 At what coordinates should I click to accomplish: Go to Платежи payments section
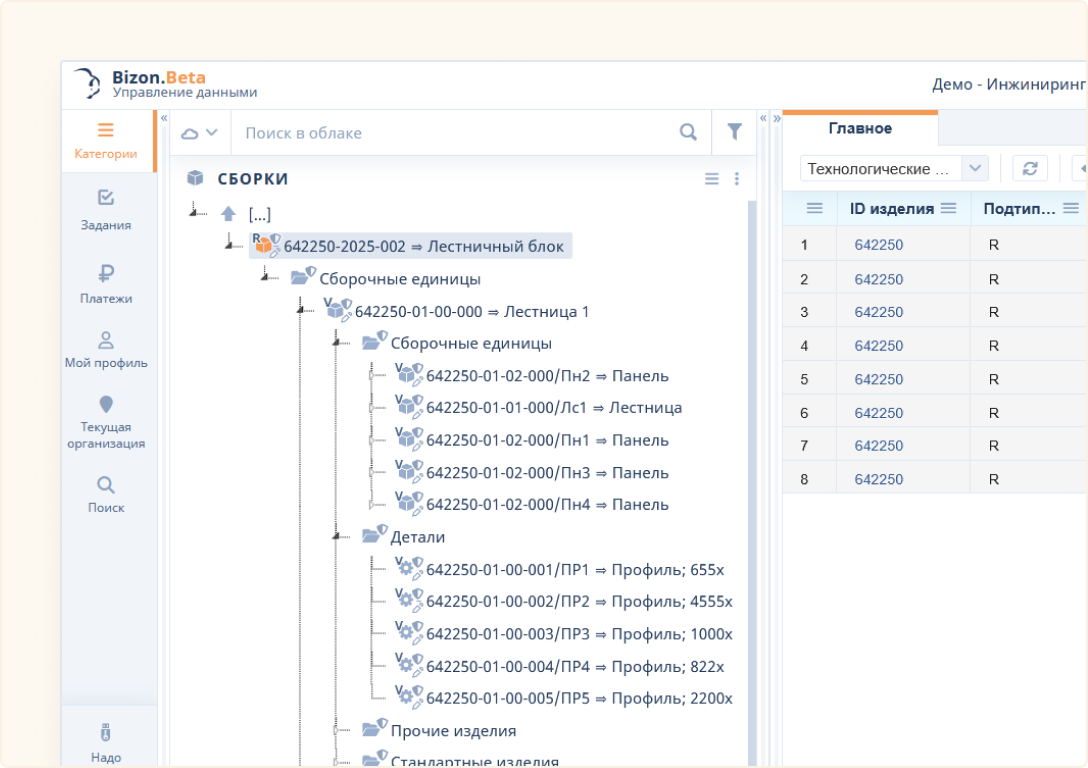[x=105, y=282]
